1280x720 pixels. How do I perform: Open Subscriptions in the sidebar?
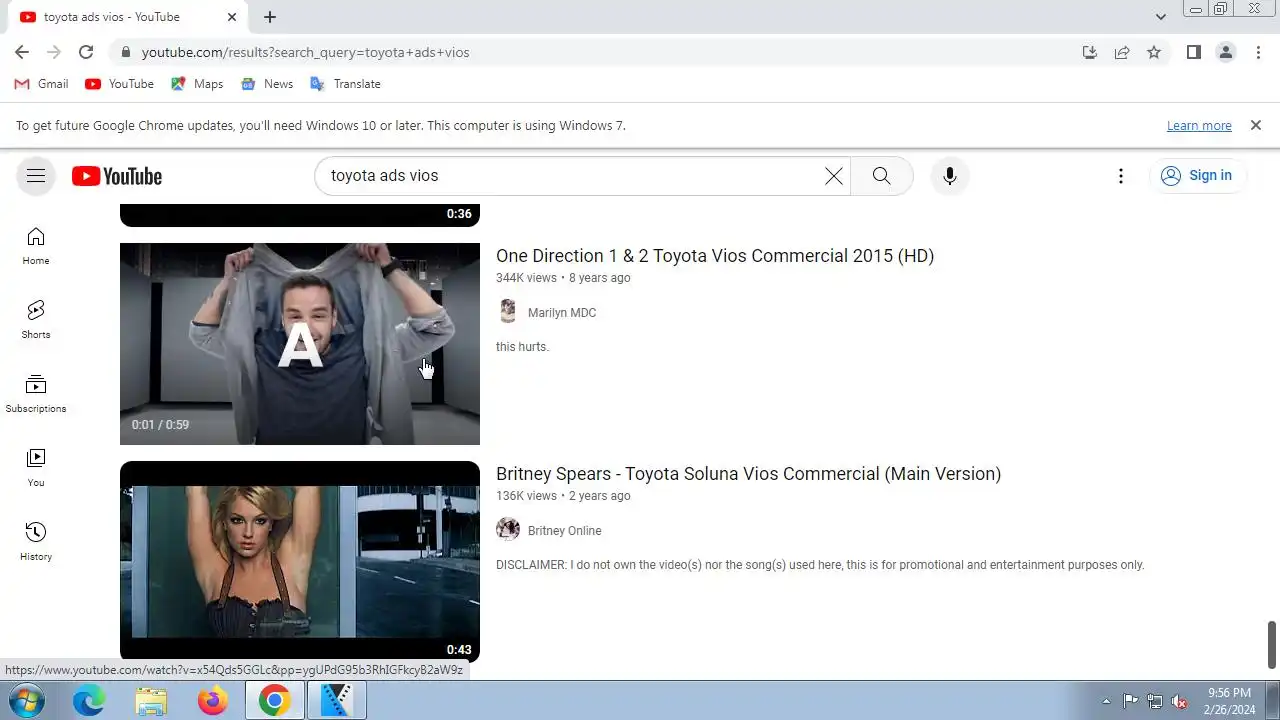coord(36,394)
